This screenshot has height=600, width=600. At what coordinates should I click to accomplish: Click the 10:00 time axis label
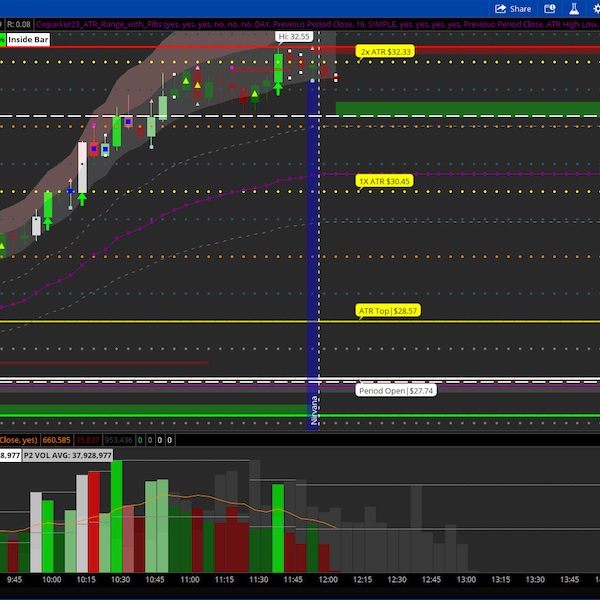51,579
